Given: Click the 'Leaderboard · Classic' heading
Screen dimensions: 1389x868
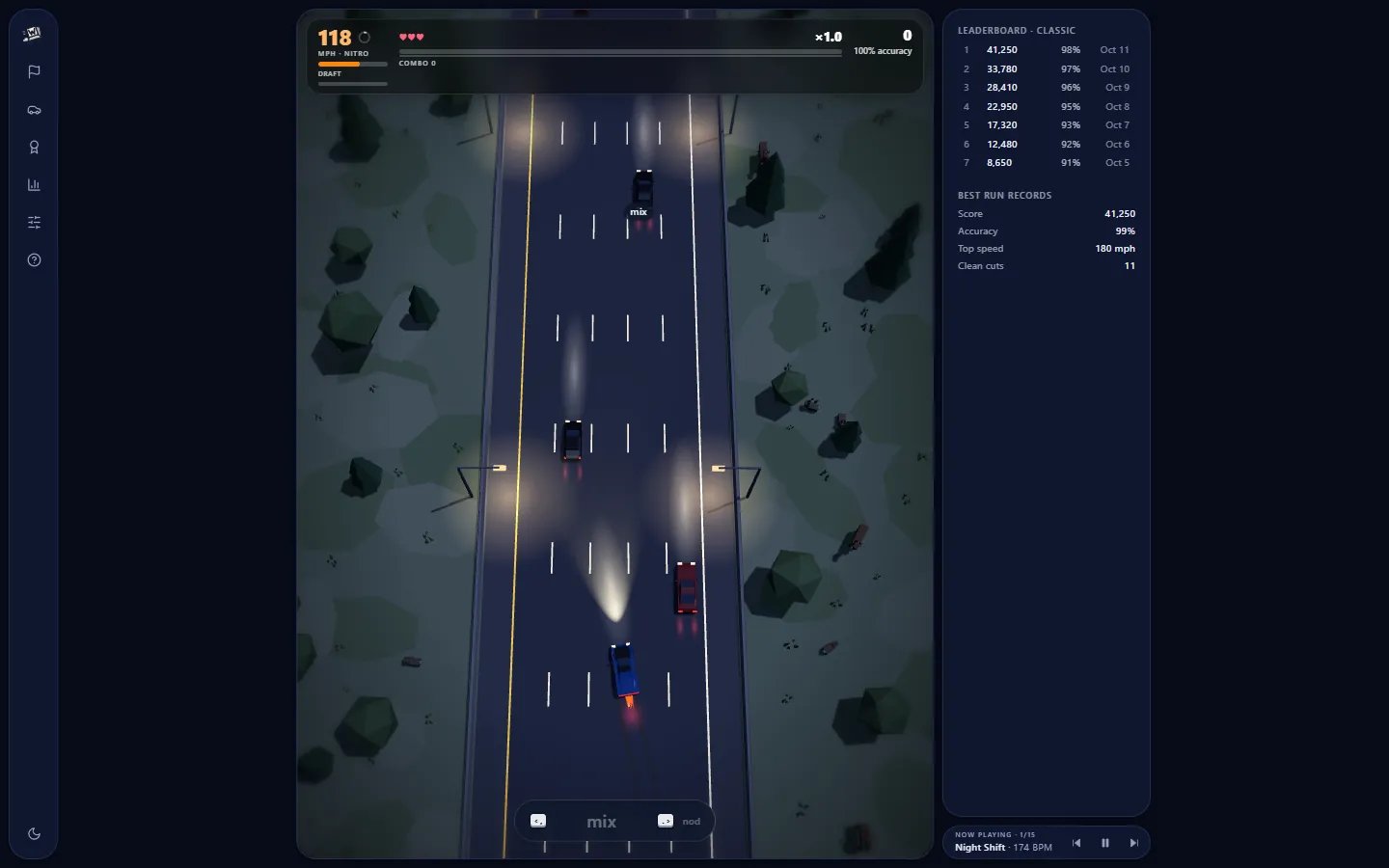Looking at the screenshot, I should (x=1016, y=31).
